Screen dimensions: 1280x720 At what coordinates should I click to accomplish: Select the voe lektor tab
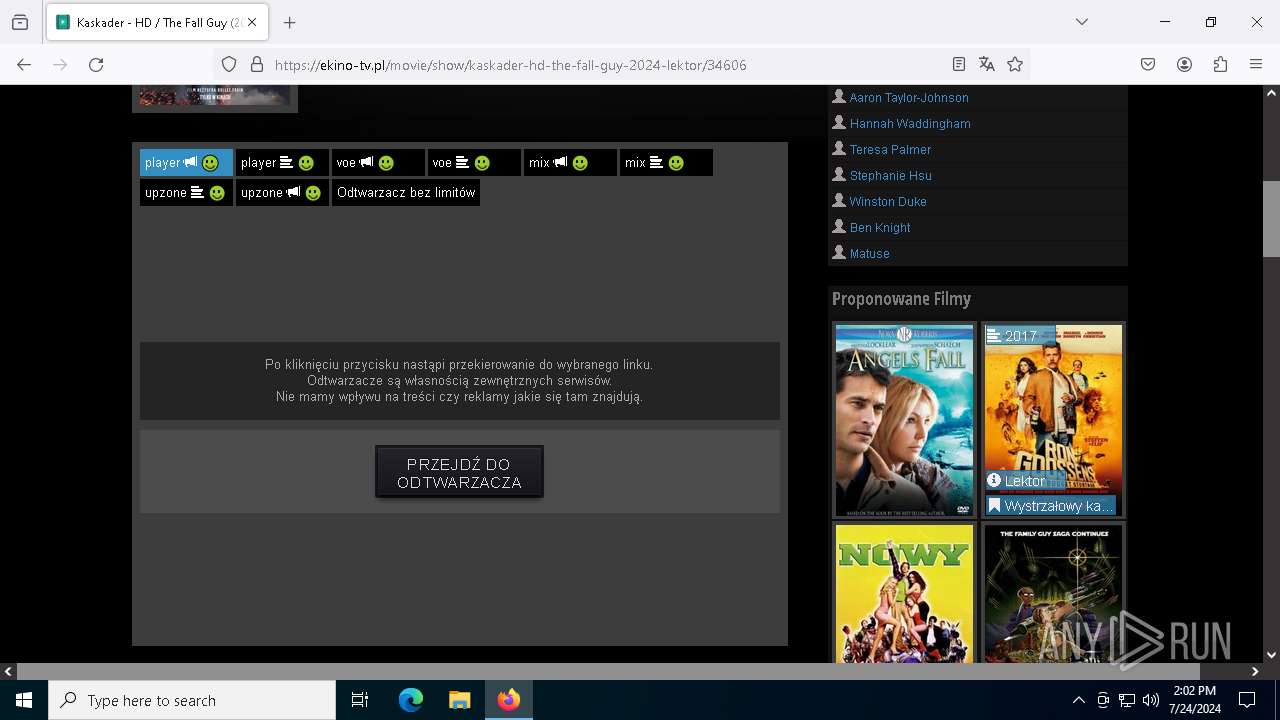pos(378,162)
